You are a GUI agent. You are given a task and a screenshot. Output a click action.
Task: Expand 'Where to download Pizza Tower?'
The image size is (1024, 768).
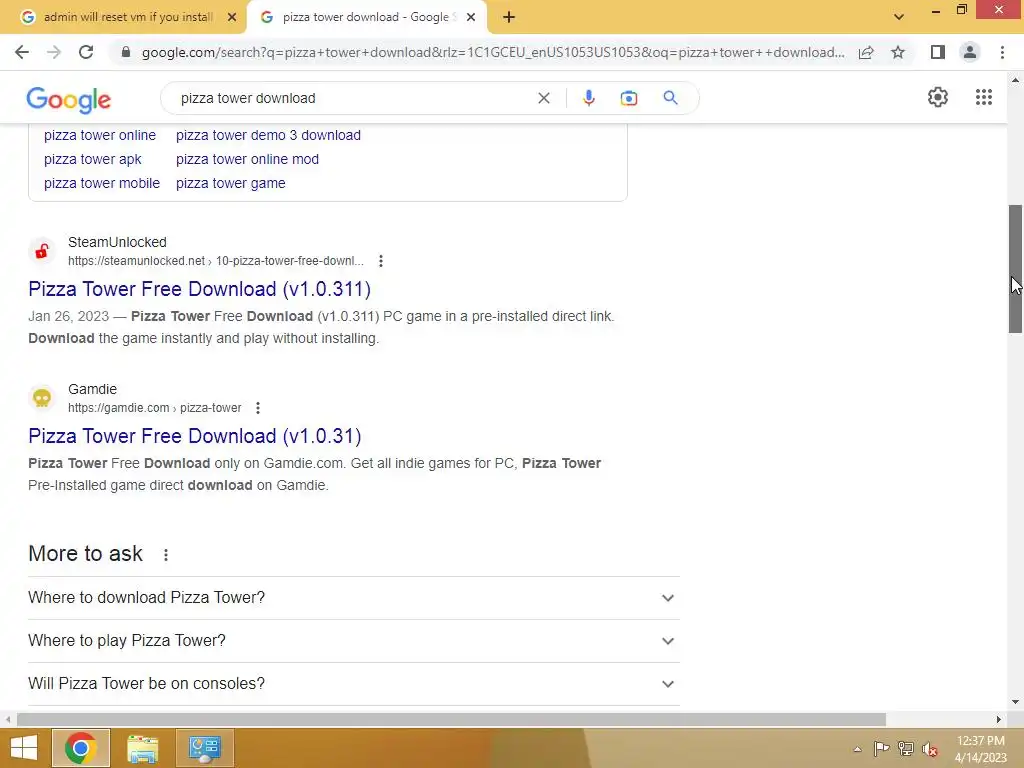coord(354,598)
